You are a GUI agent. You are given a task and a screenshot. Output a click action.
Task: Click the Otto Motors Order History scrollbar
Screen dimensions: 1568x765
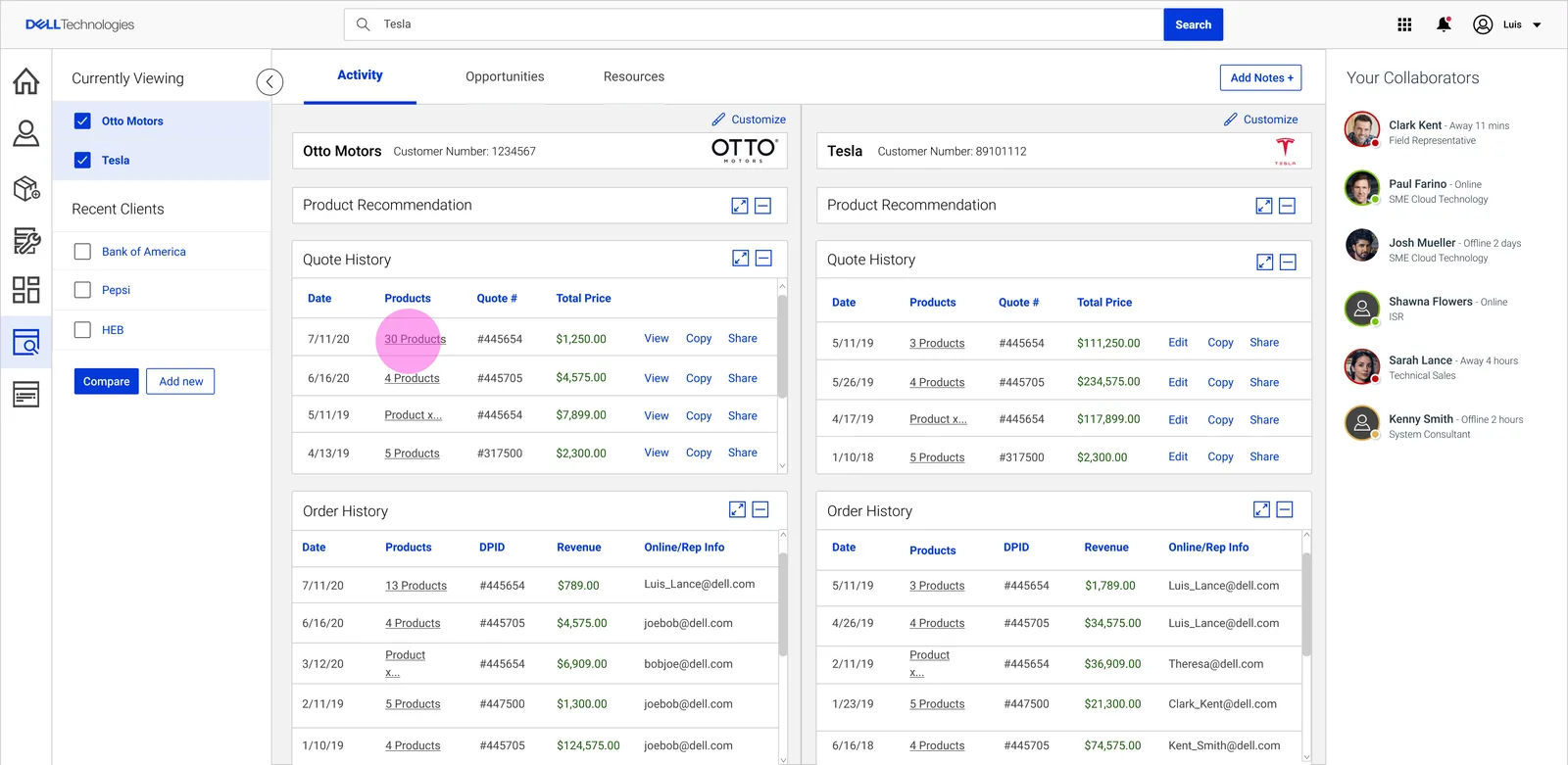[x=782, y=603]
